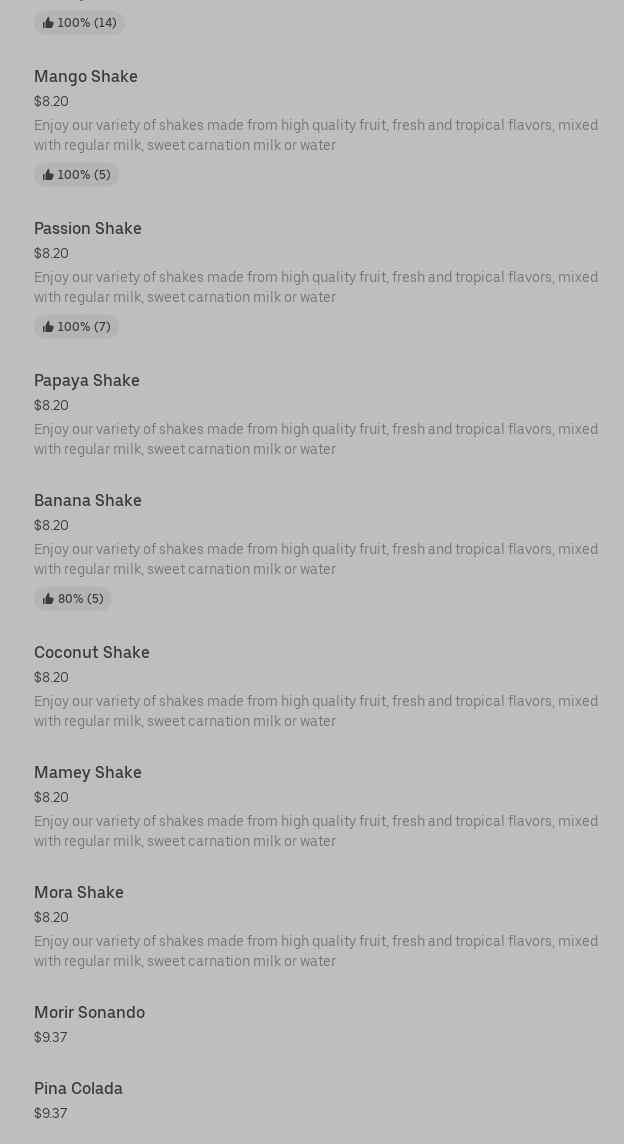Open the Banana Shake item title
This screenshot has width=624, height=1144.
tap(88, 500)
